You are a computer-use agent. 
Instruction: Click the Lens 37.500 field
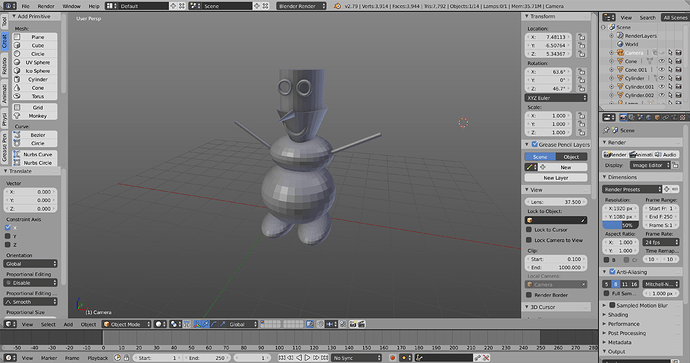pyautogui.click(x=556, y=202)
